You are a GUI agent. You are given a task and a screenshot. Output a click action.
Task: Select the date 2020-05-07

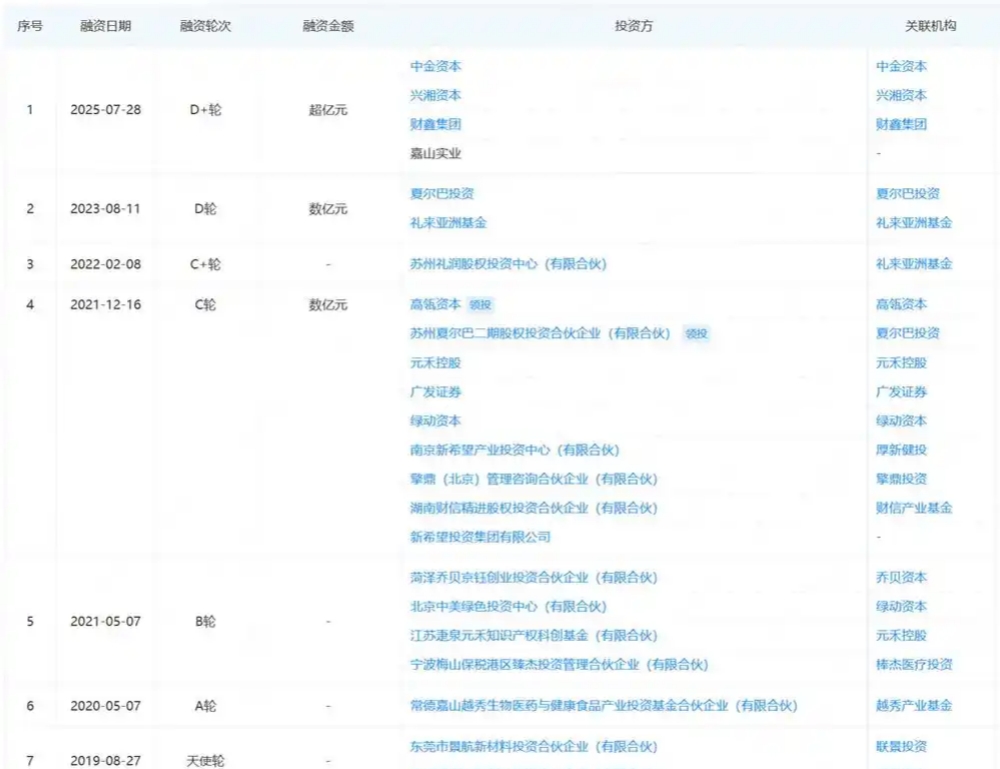coord(106,706)
